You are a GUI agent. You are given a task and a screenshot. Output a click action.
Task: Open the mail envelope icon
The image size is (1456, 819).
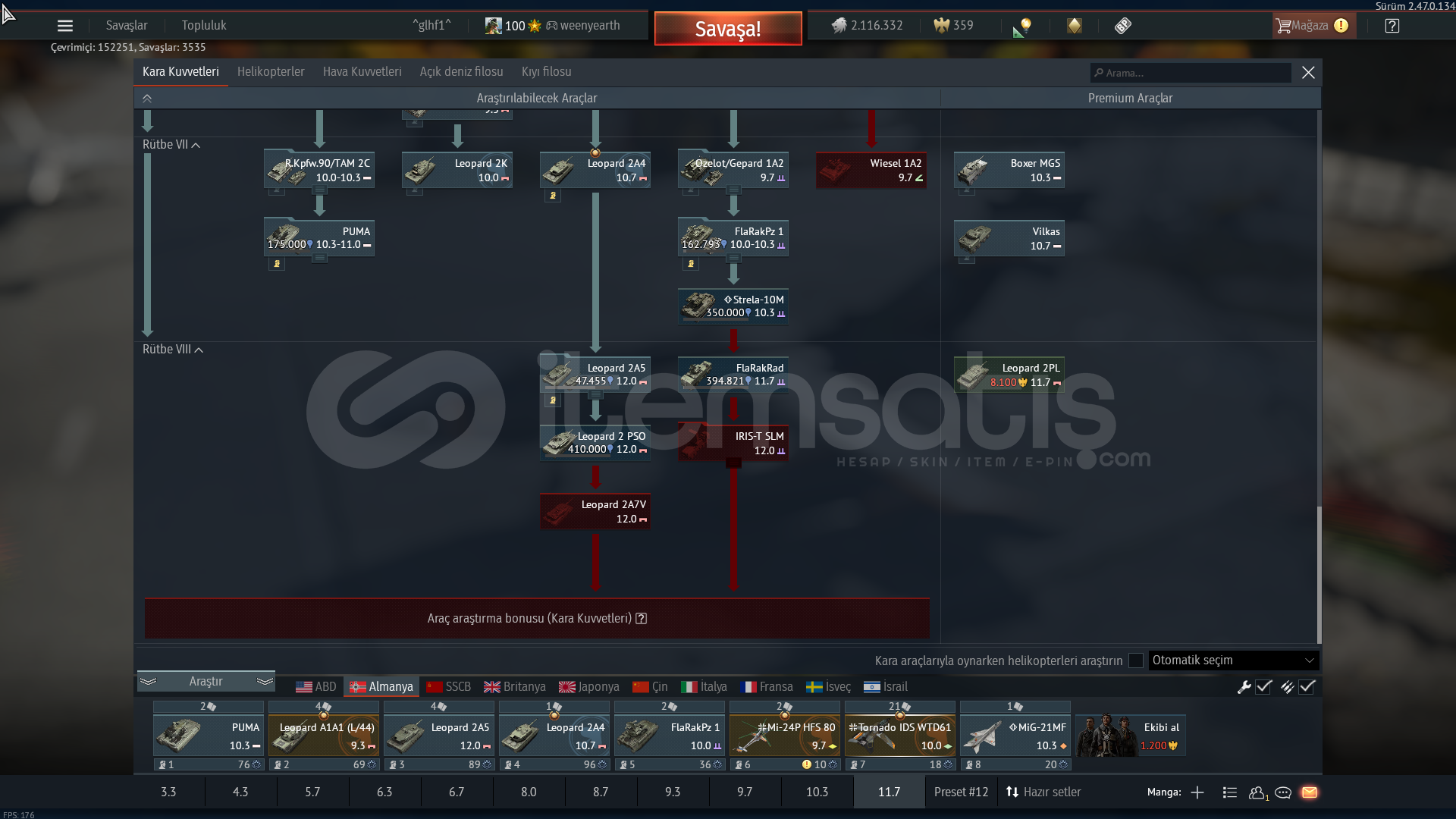[1310, 792]
